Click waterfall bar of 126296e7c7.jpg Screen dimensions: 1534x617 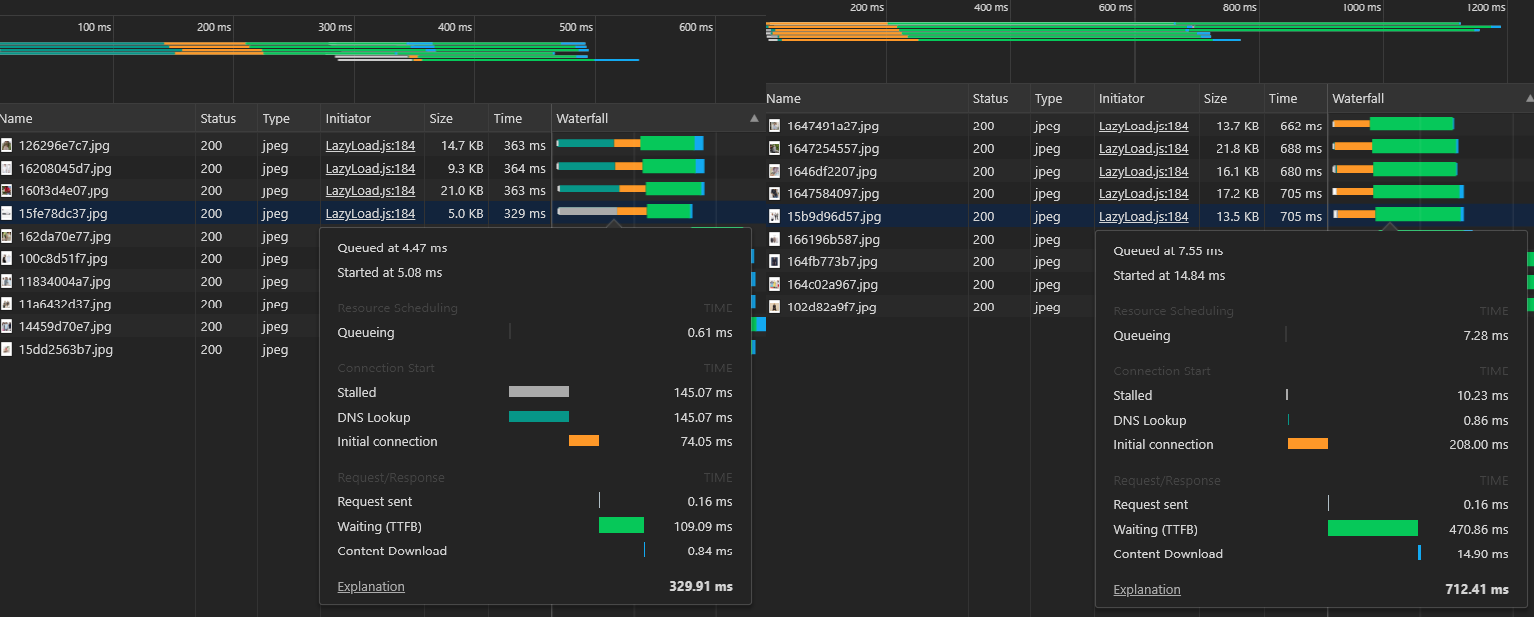coord(630,143)
